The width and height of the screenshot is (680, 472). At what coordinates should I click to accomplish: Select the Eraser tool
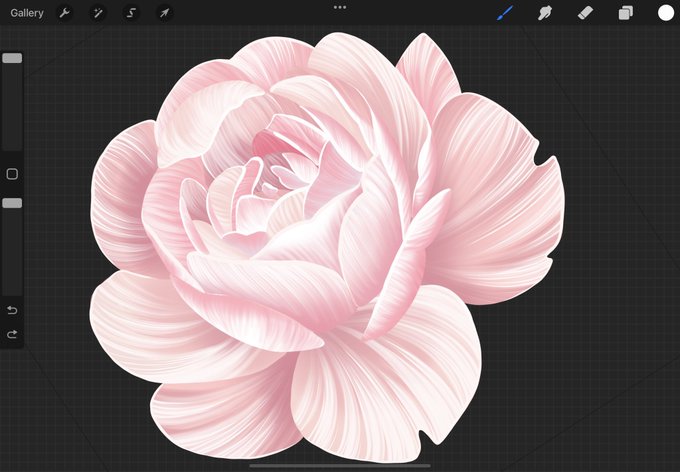point(585,13)
